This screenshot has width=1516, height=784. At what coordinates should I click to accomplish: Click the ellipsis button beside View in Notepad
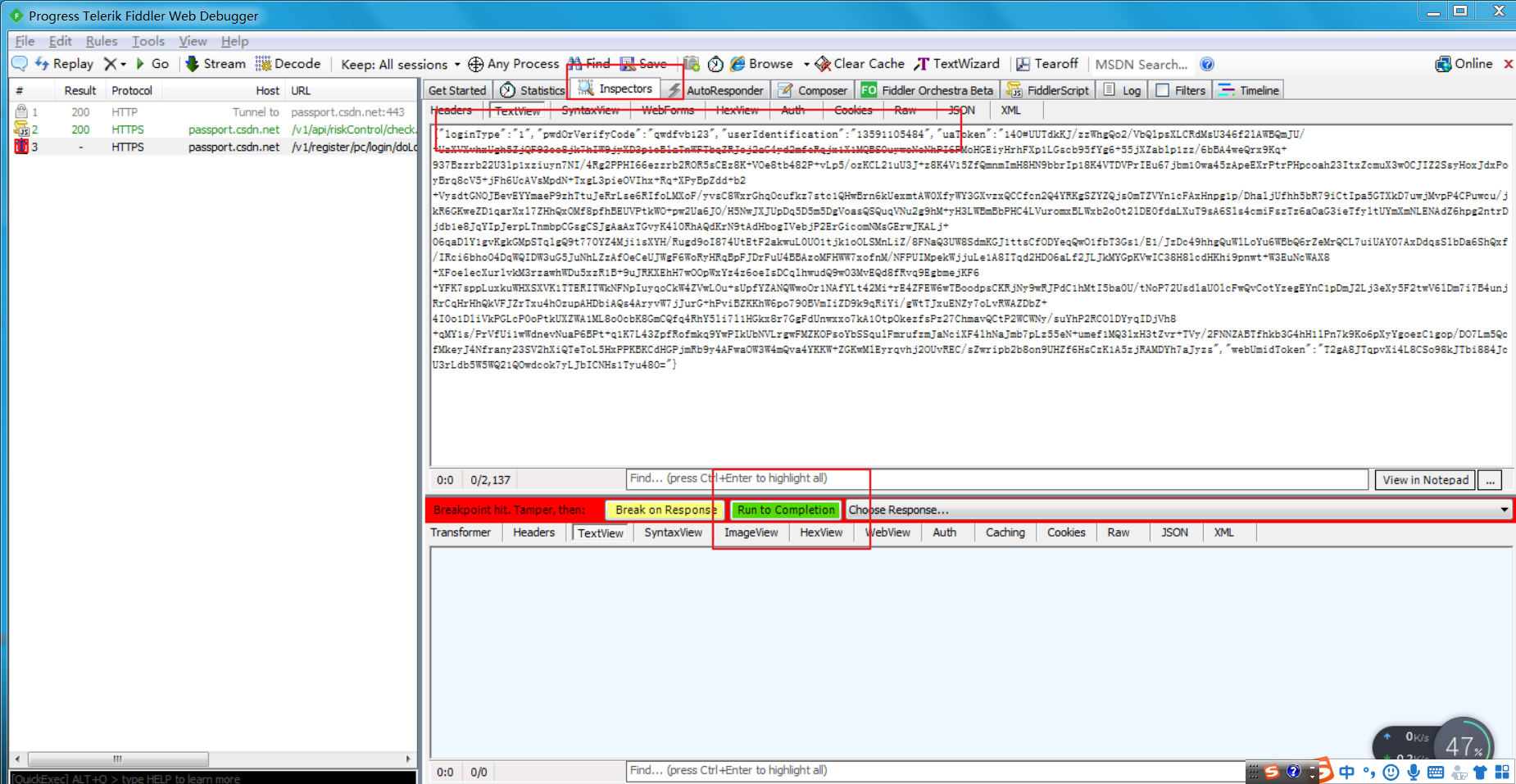coord(1491,480)
